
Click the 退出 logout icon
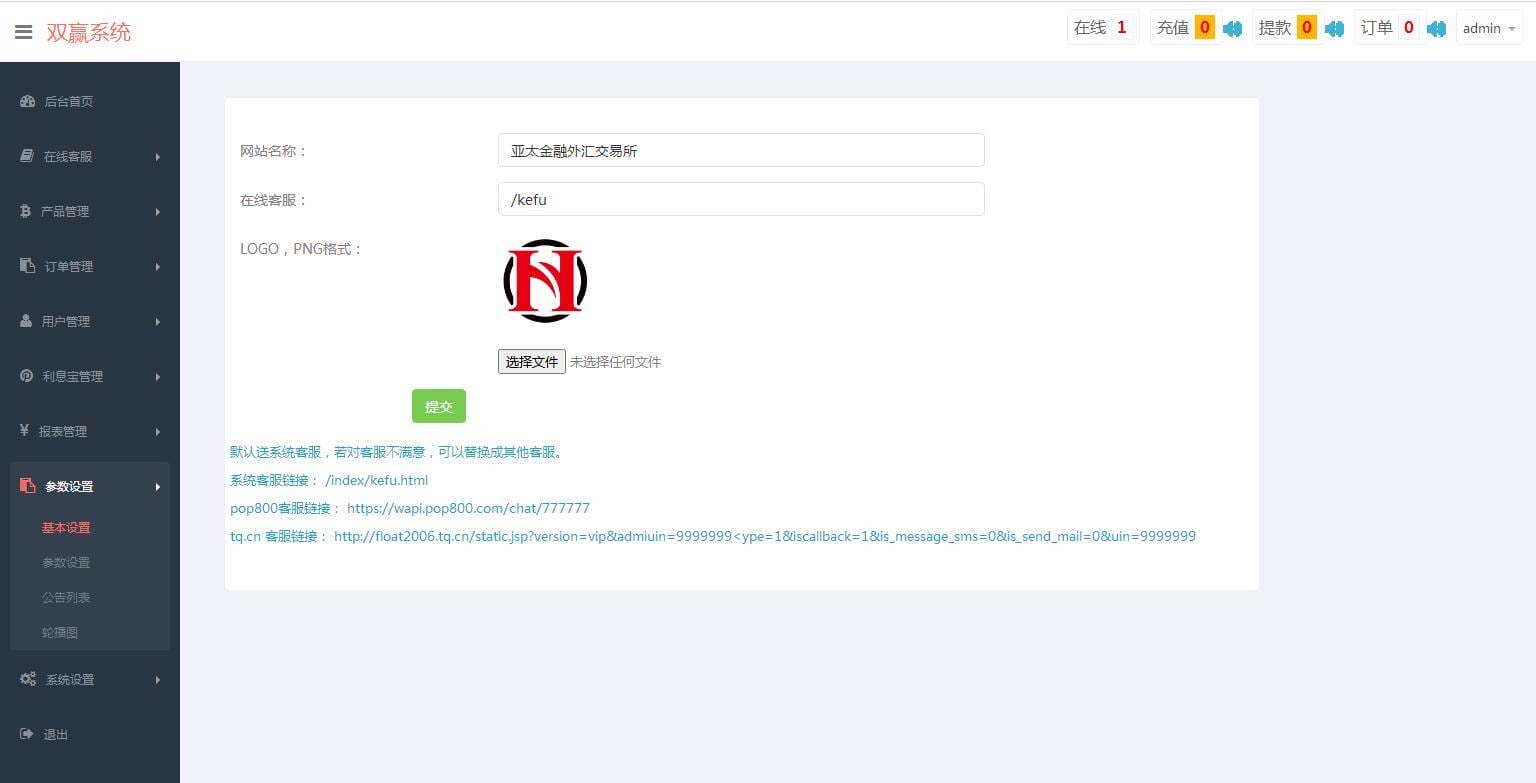tap(27, 734)
